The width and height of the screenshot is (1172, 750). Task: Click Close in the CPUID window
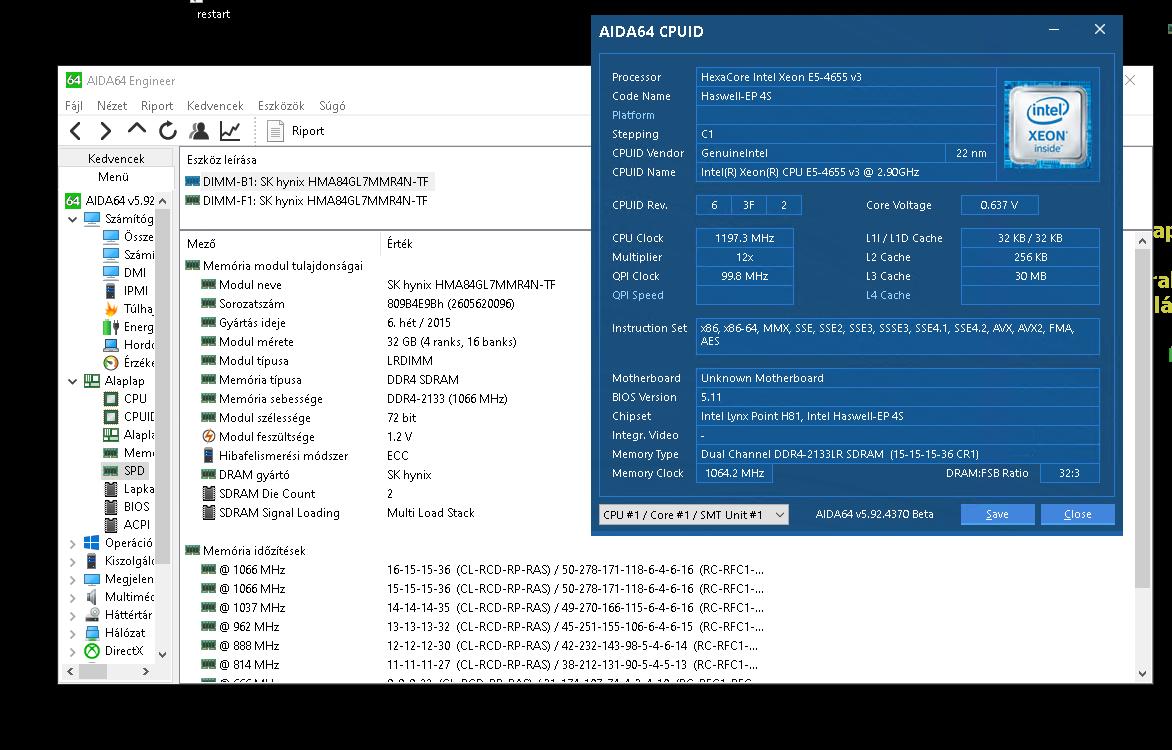(x=1077, y=514)
